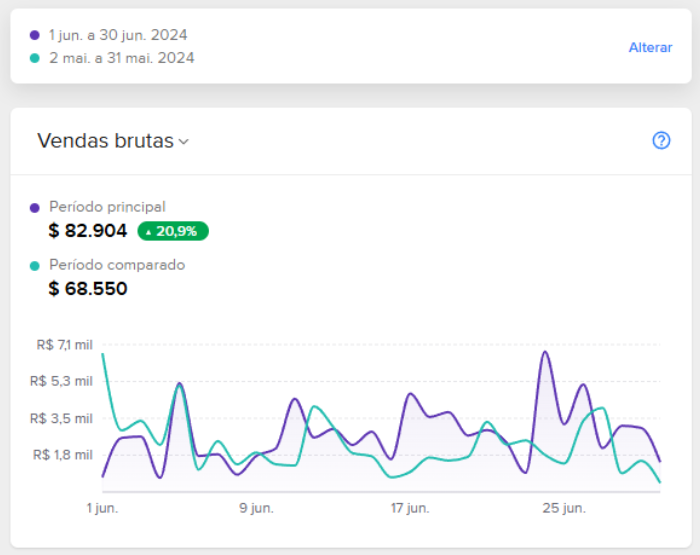Click the '9 jun.' x-axis label
Image resolution: width=700 pixels, height=555 pixels.
[x=256, y=508]
